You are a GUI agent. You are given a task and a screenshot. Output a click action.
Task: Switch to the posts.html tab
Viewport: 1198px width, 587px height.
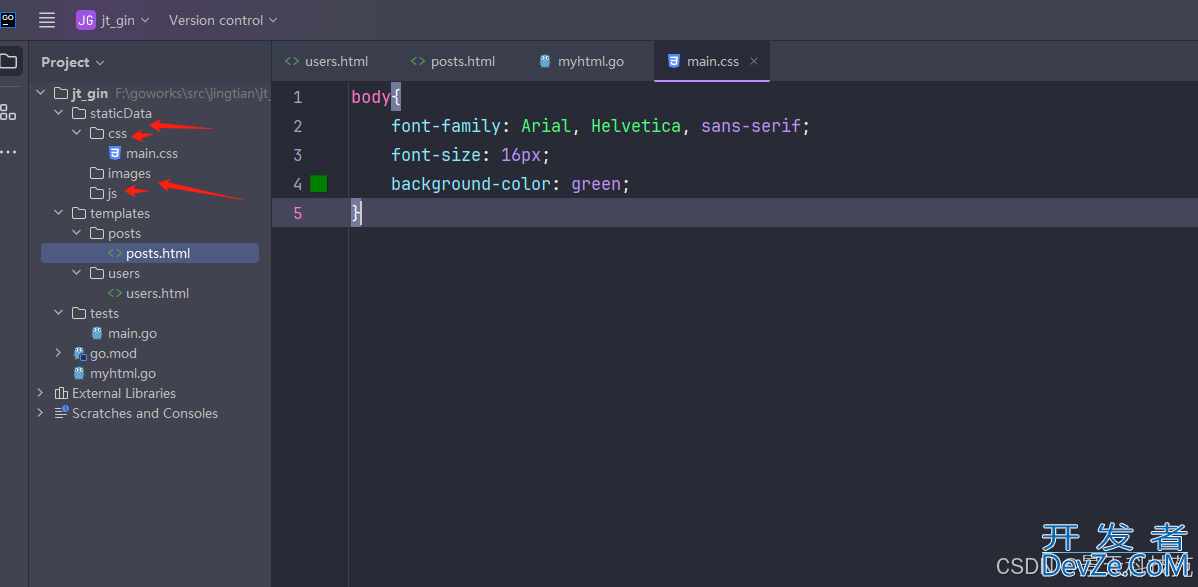(x=452, y=61)
